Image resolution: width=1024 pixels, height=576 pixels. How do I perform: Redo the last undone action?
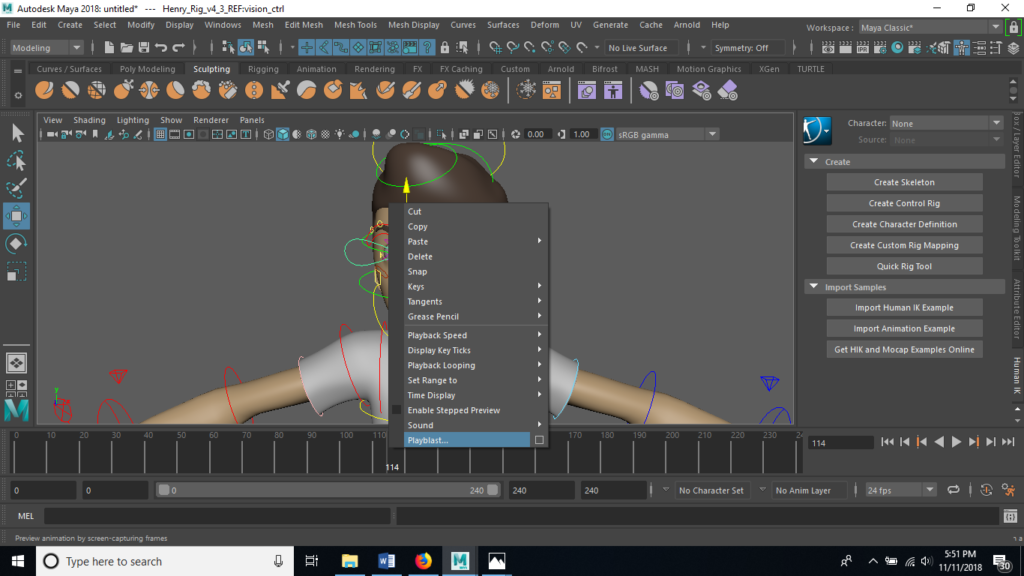[x=178, y=48]
